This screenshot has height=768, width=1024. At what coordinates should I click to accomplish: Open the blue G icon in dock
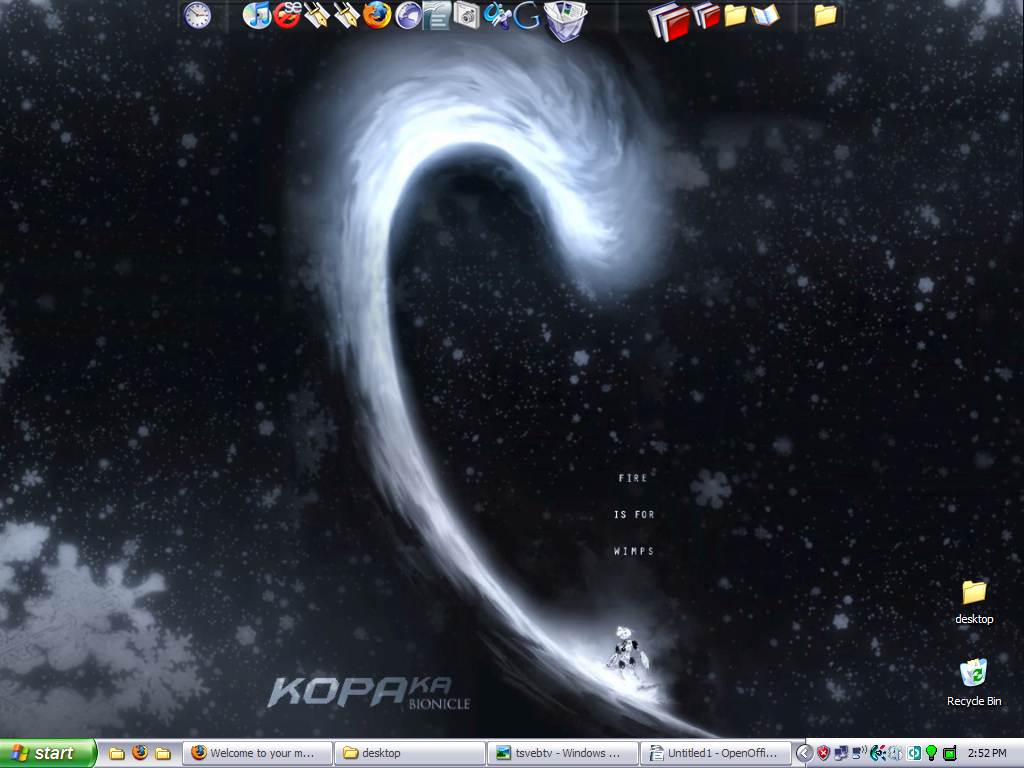(527, 16)
